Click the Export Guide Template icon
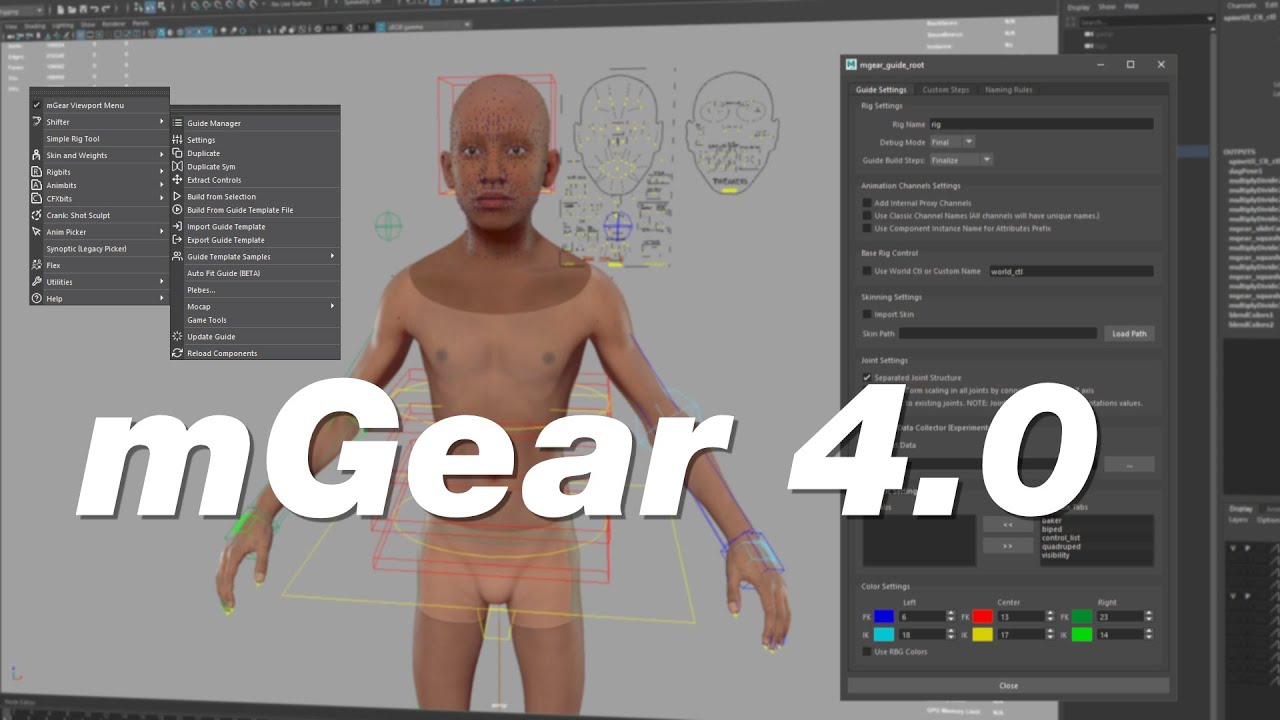Viewport: 1280px width, 720px height. (x=178, y=240)
